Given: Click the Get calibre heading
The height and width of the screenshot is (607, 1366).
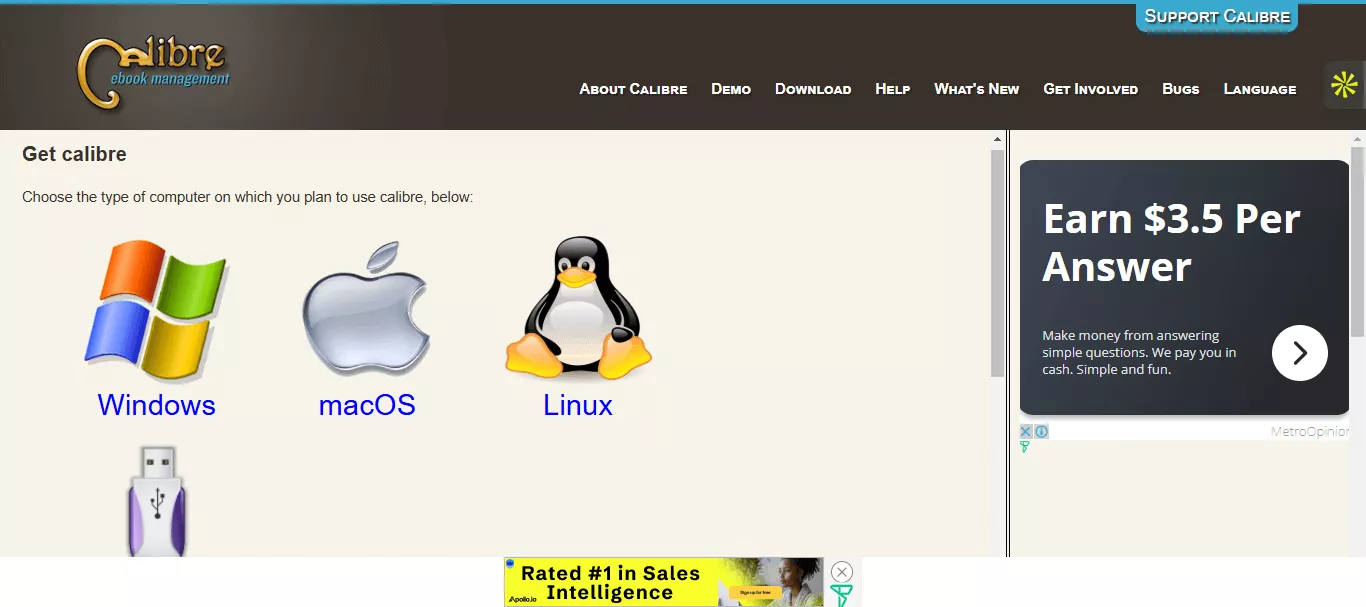Looking at the screenshot, I should pos(74,154).
